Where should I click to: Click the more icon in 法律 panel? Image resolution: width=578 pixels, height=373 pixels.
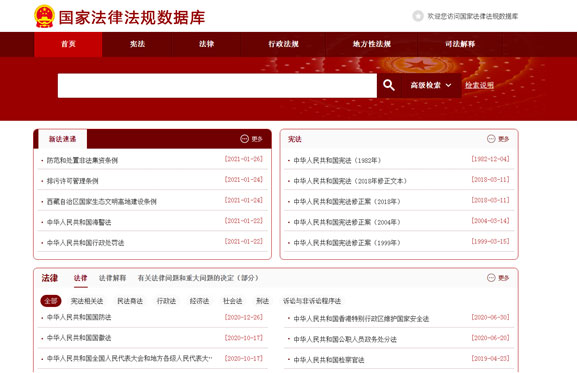(491, 278)
